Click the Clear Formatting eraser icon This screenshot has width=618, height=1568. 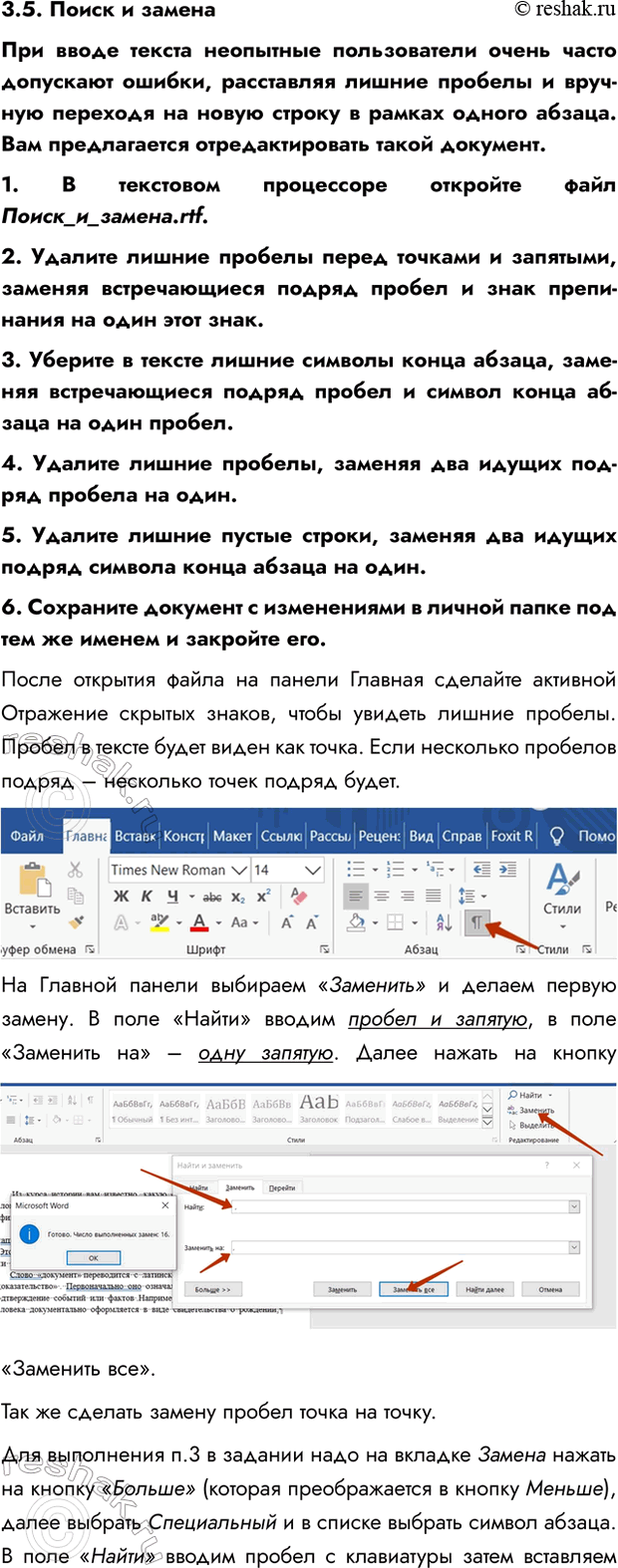[299, 897]
